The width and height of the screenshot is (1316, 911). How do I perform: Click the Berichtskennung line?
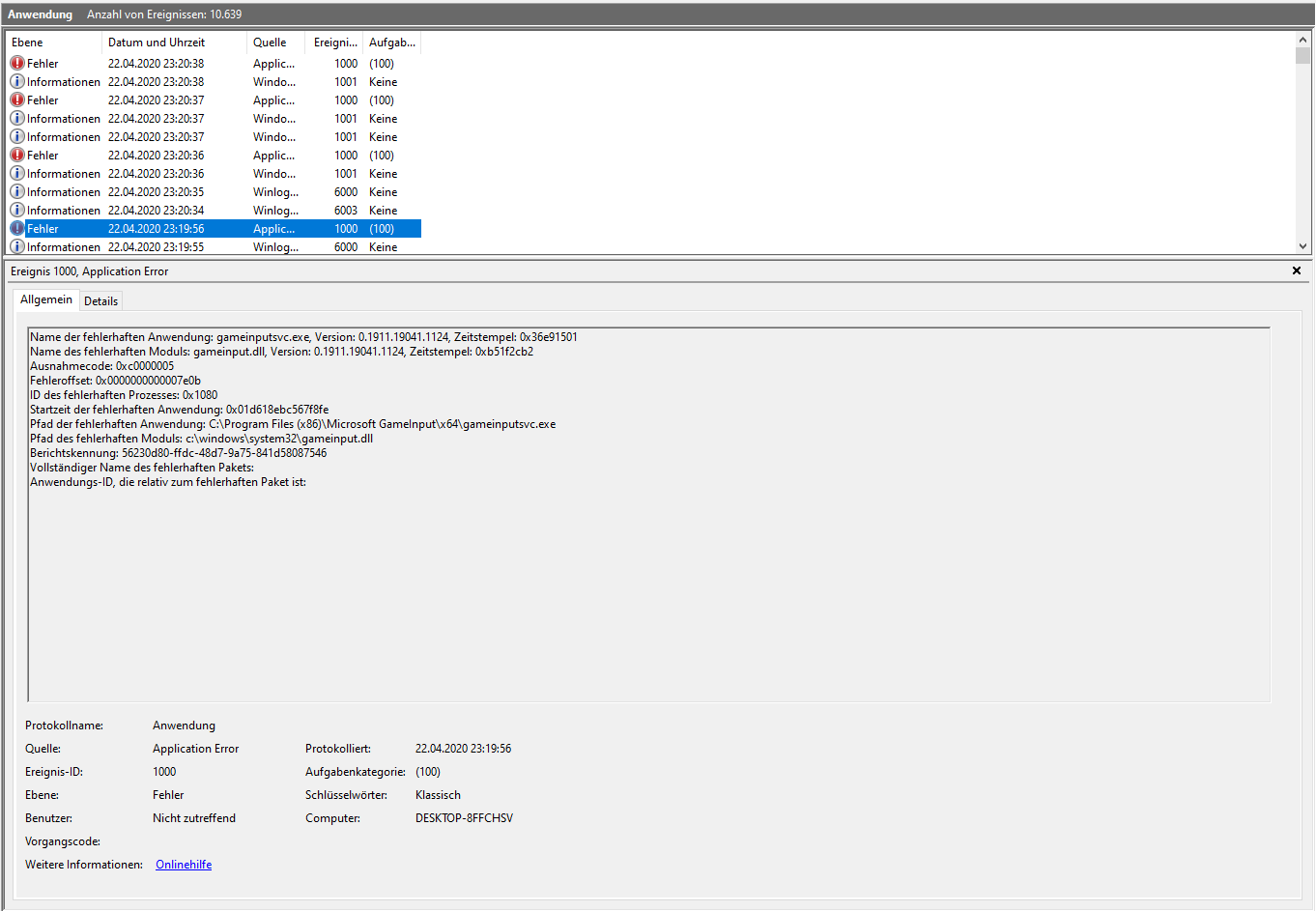pyautogui.click(x=178, y=453)
